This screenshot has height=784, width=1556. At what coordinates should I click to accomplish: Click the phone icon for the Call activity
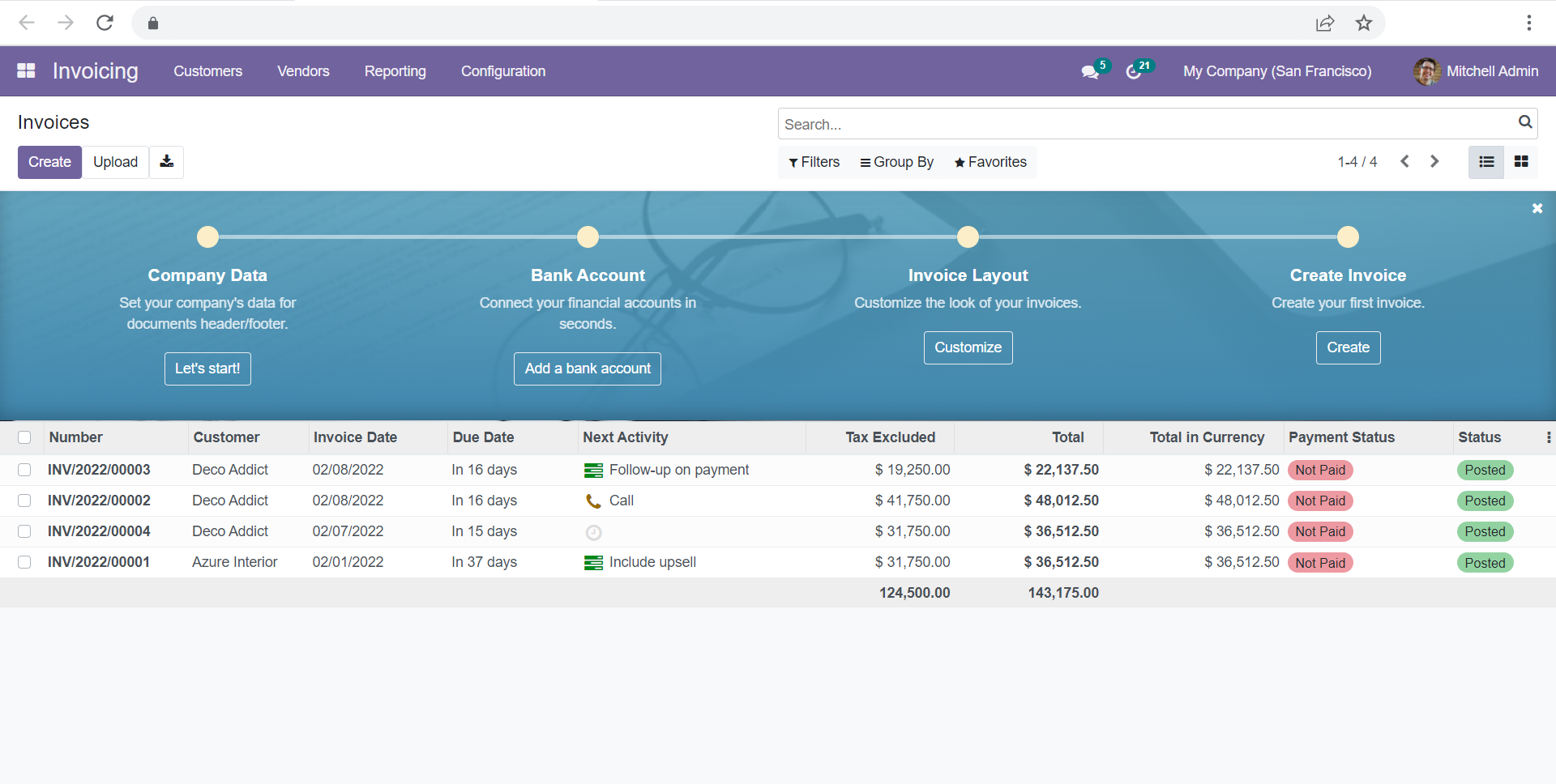tap(592, 501)
